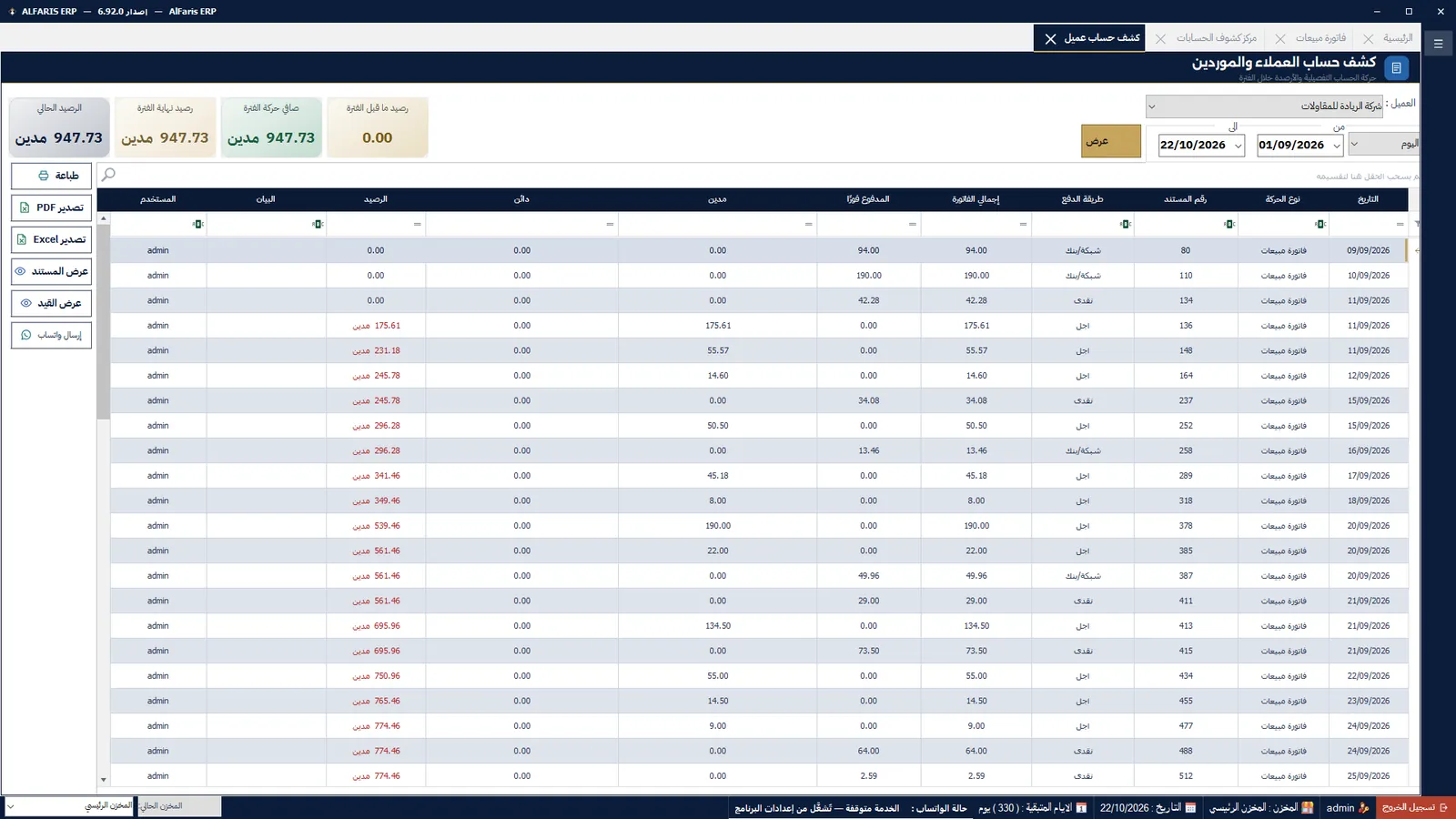Screen dimensions: 1456x819
Task: Select the row with document number 289
Action: click(759, 476)
